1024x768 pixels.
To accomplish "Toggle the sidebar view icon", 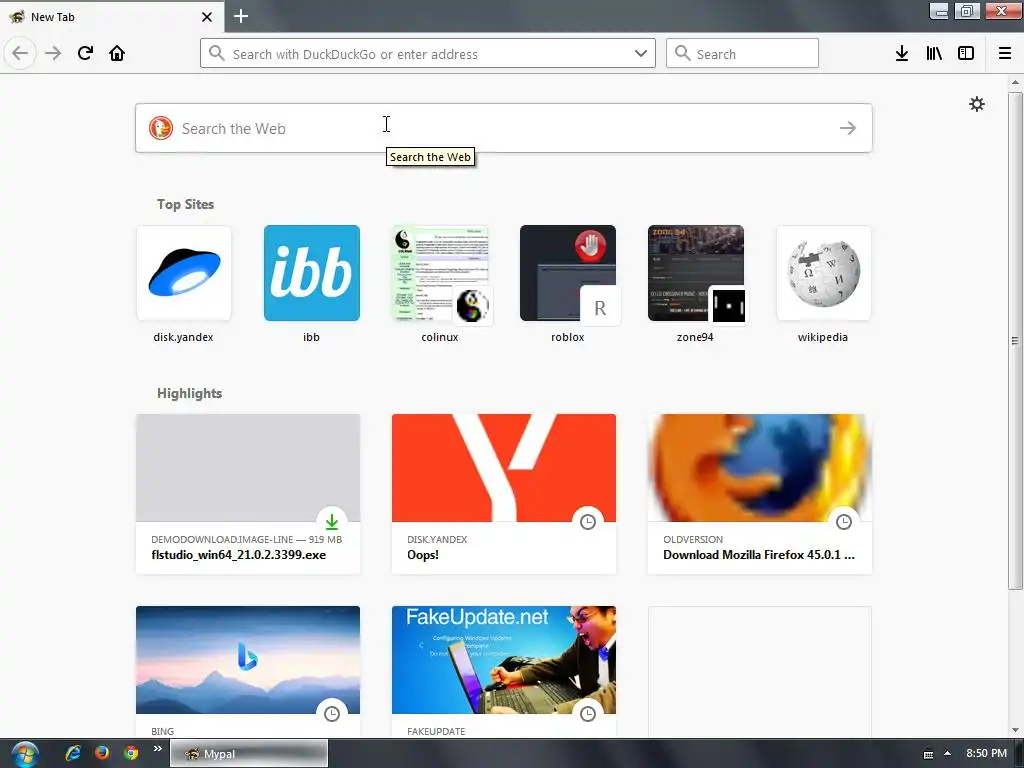I will point(966,53).
